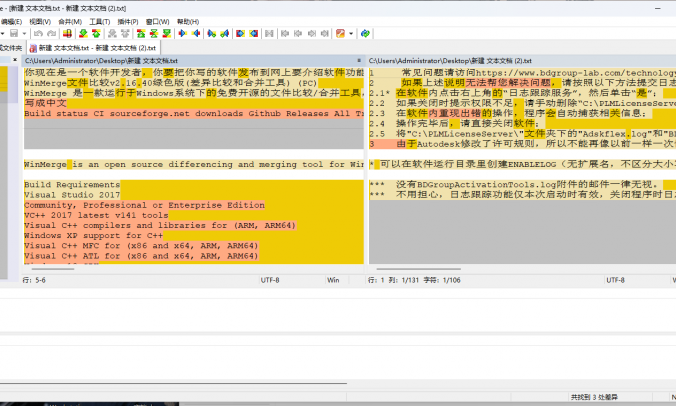
Task: Switch to 新建 文本文档.txt comparison tab
Action: coord(93,48)
